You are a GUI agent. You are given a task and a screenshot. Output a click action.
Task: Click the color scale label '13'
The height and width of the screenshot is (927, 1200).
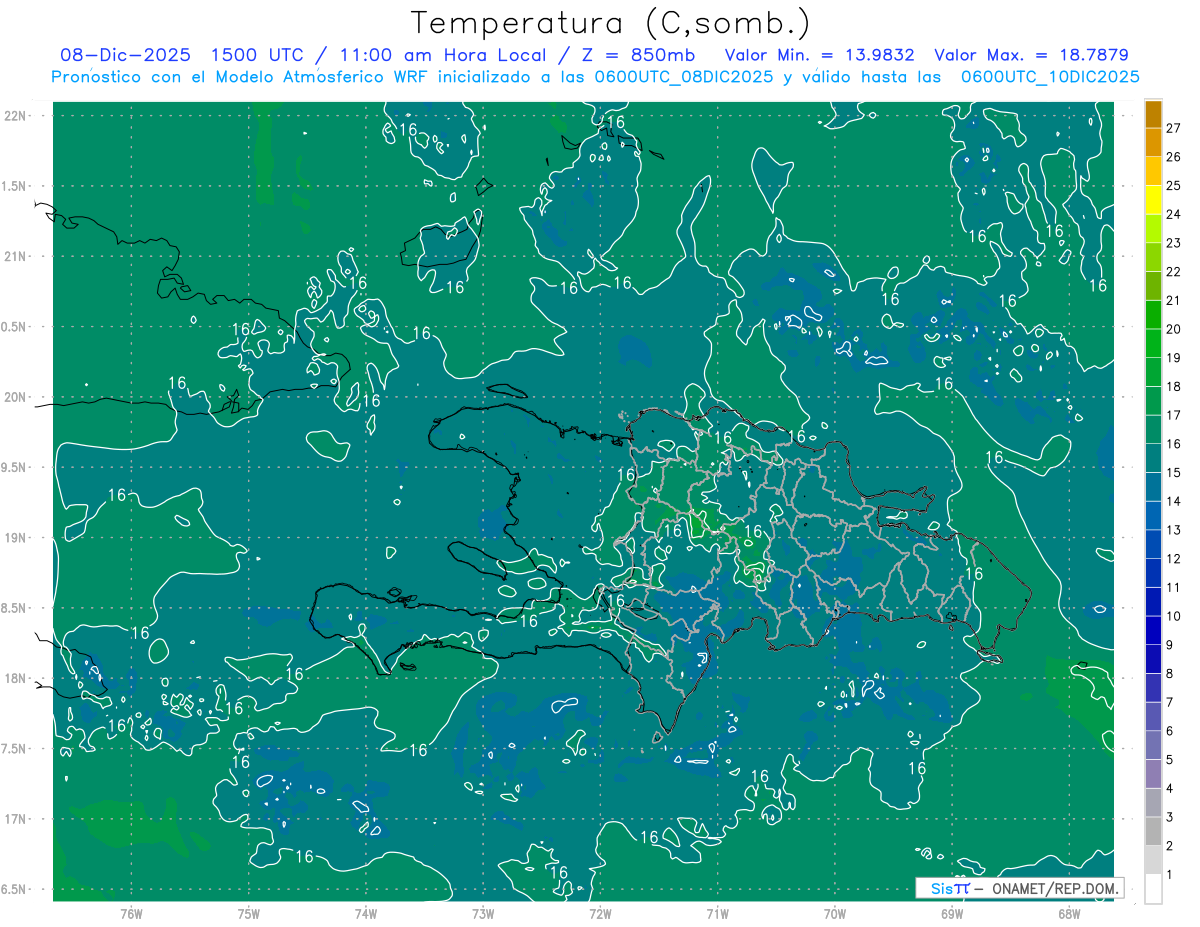pos(1174,530)
